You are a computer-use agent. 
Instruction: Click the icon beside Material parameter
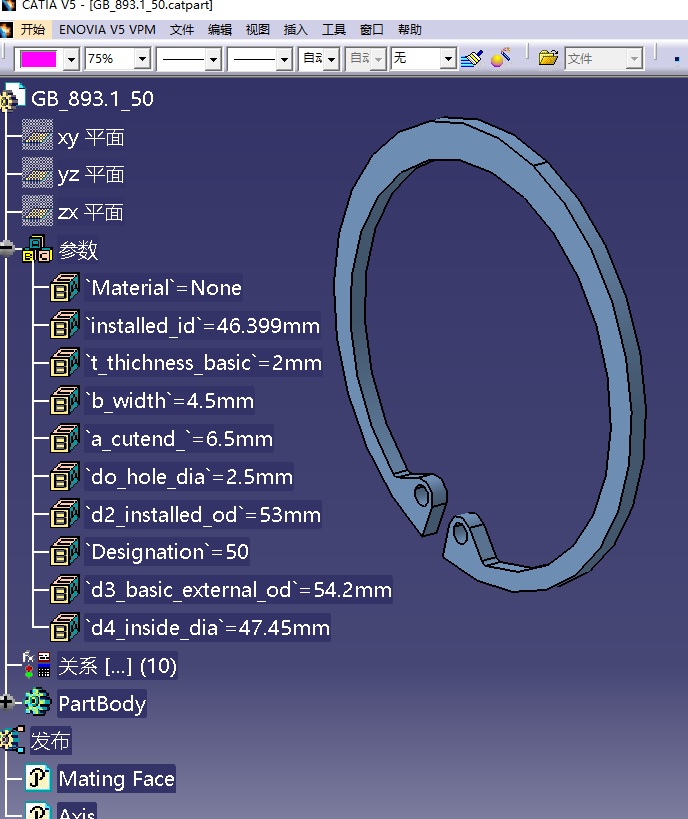click(65, 287)
